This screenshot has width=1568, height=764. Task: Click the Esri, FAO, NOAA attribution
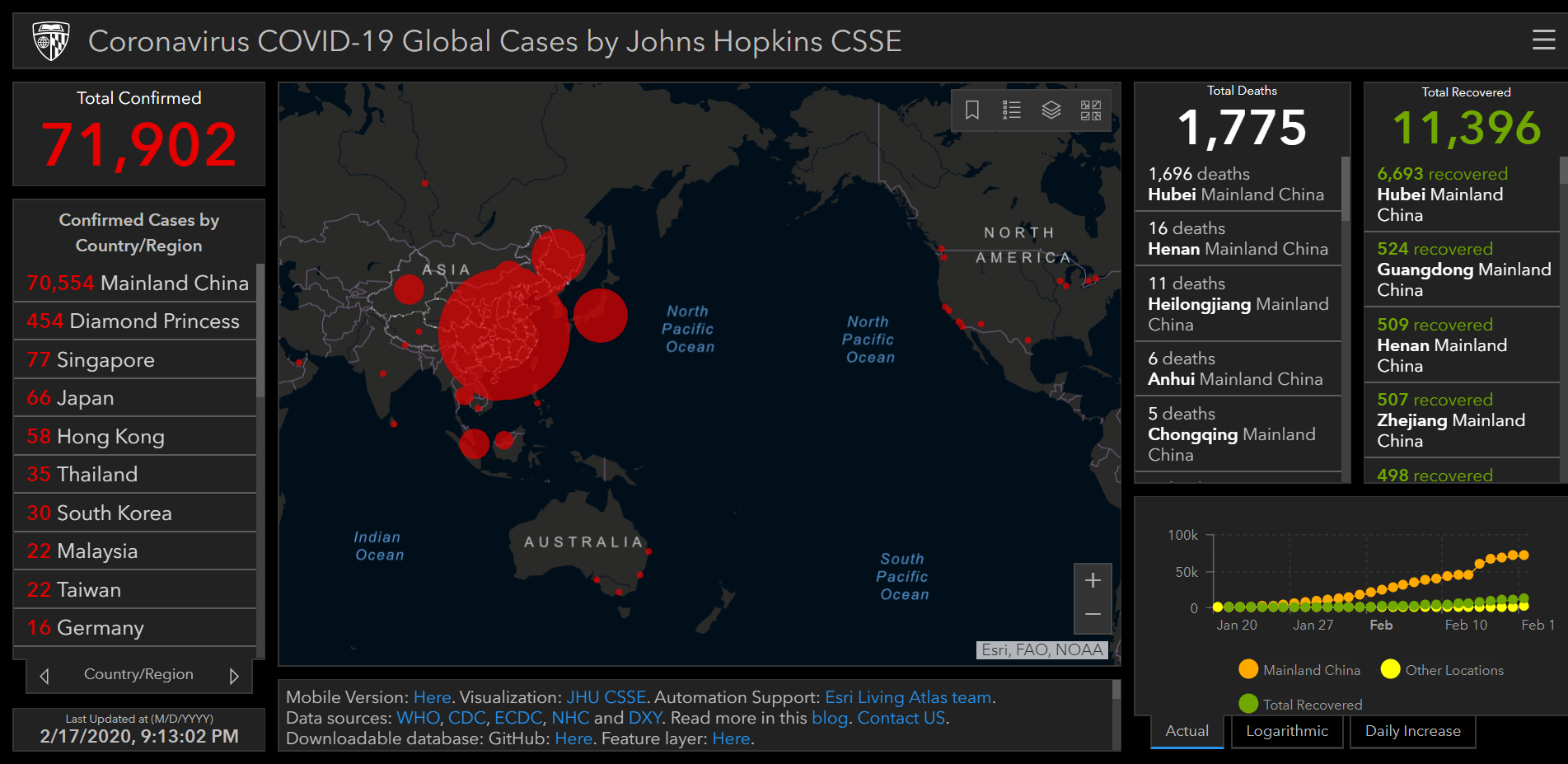pos(1041,649)
